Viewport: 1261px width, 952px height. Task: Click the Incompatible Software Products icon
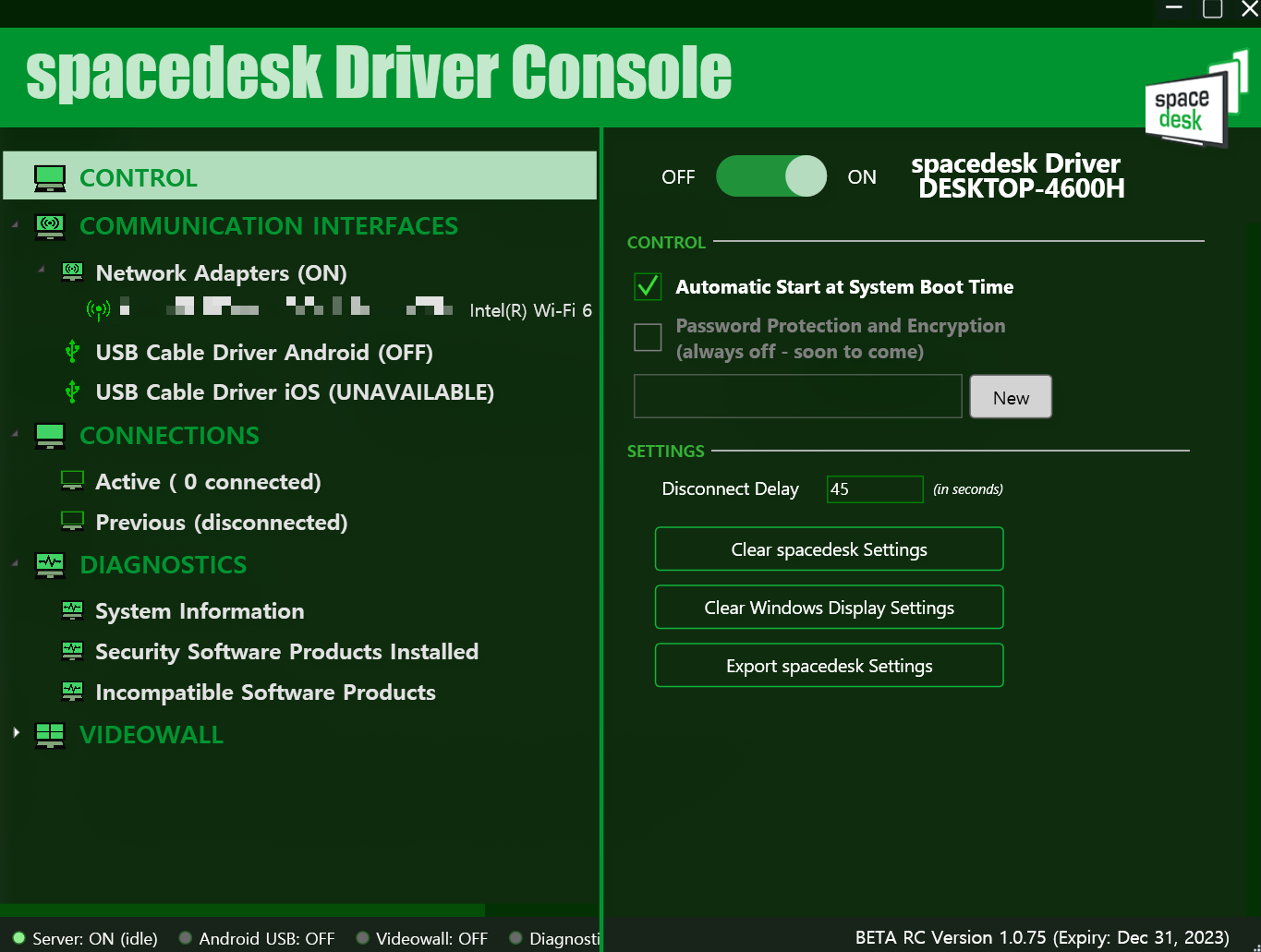click(72, 692)
